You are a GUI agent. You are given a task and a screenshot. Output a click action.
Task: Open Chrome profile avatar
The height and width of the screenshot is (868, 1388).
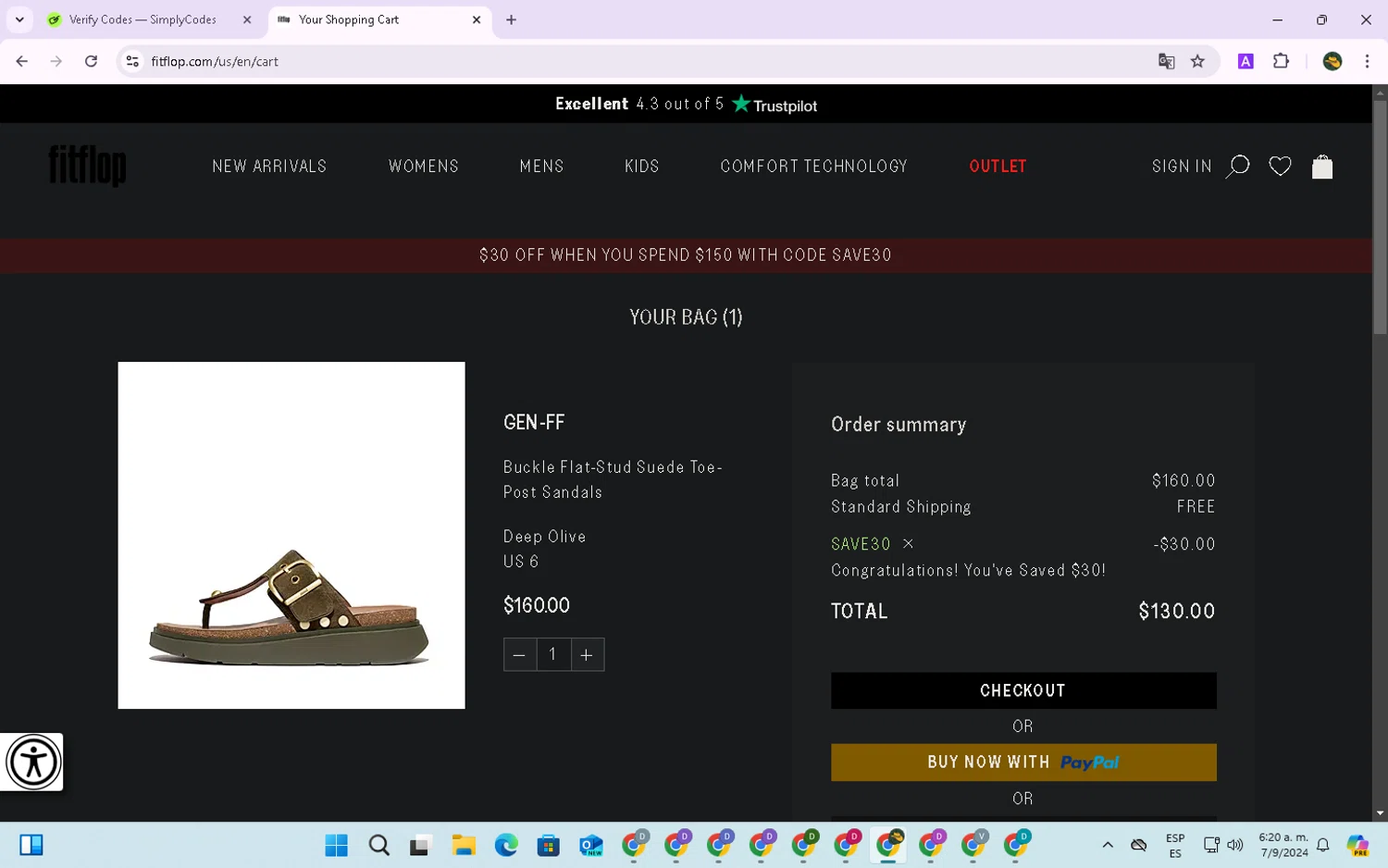pos(1332,61)
